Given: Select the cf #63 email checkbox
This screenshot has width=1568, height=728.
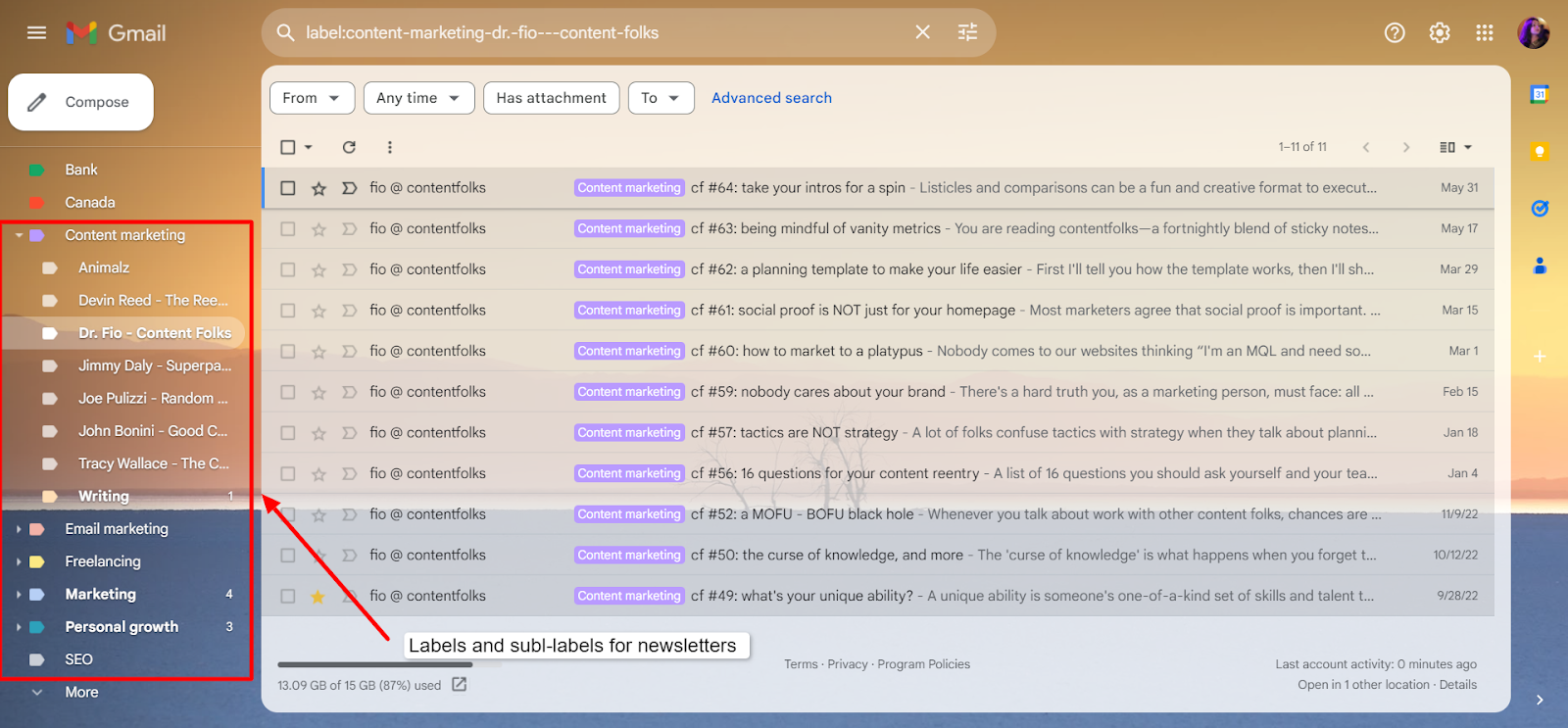Looking at the screenshot, I should click(287, 228).
